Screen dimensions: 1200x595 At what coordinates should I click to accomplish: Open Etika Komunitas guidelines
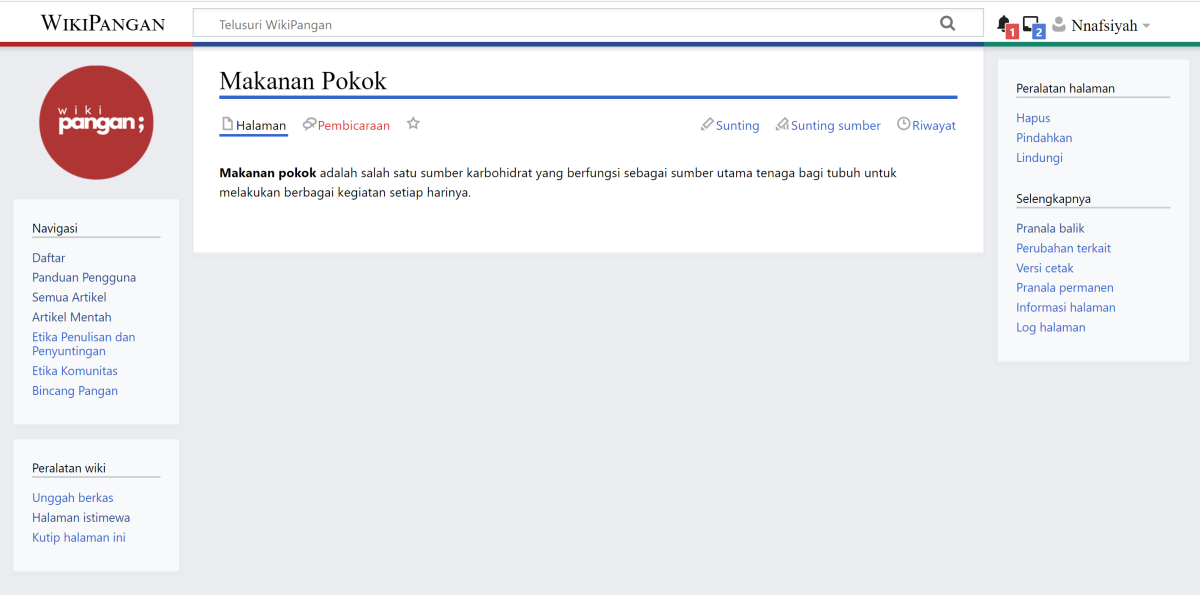[74, 370]
